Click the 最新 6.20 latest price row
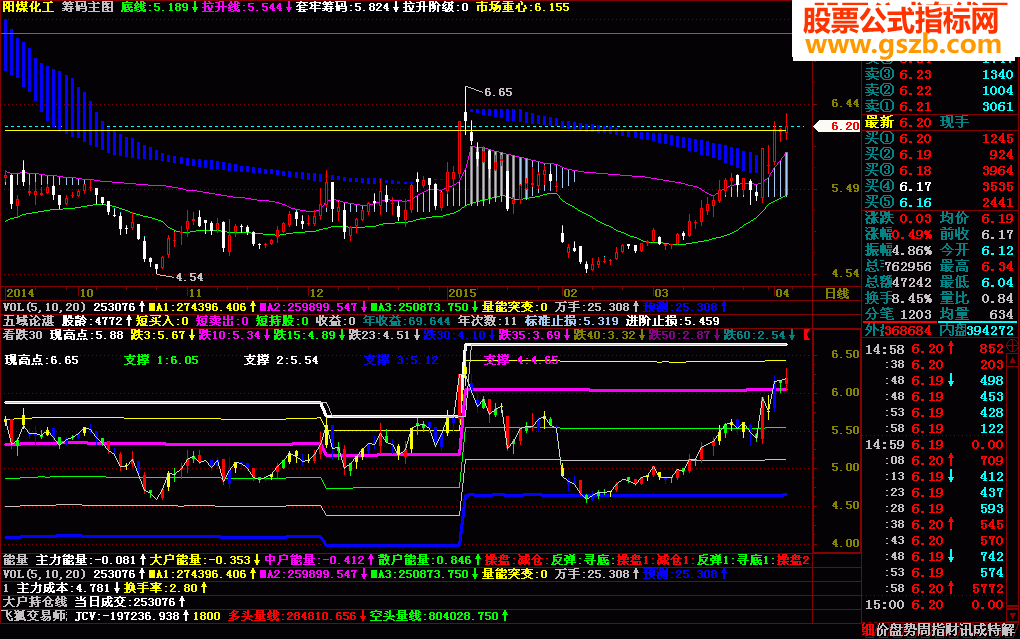The width and height of the screenshot is (1020, 639). (x=939, y=122)
